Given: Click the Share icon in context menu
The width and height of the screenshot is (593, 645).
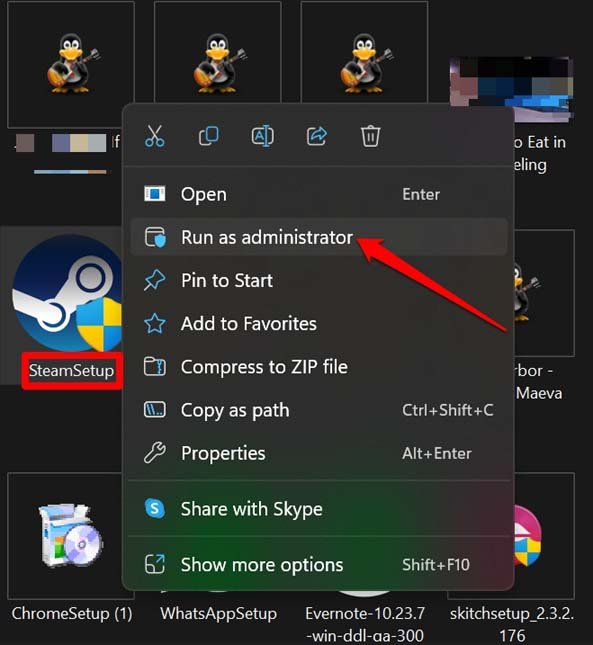Looking at the screenshot, I should [317, 136].
